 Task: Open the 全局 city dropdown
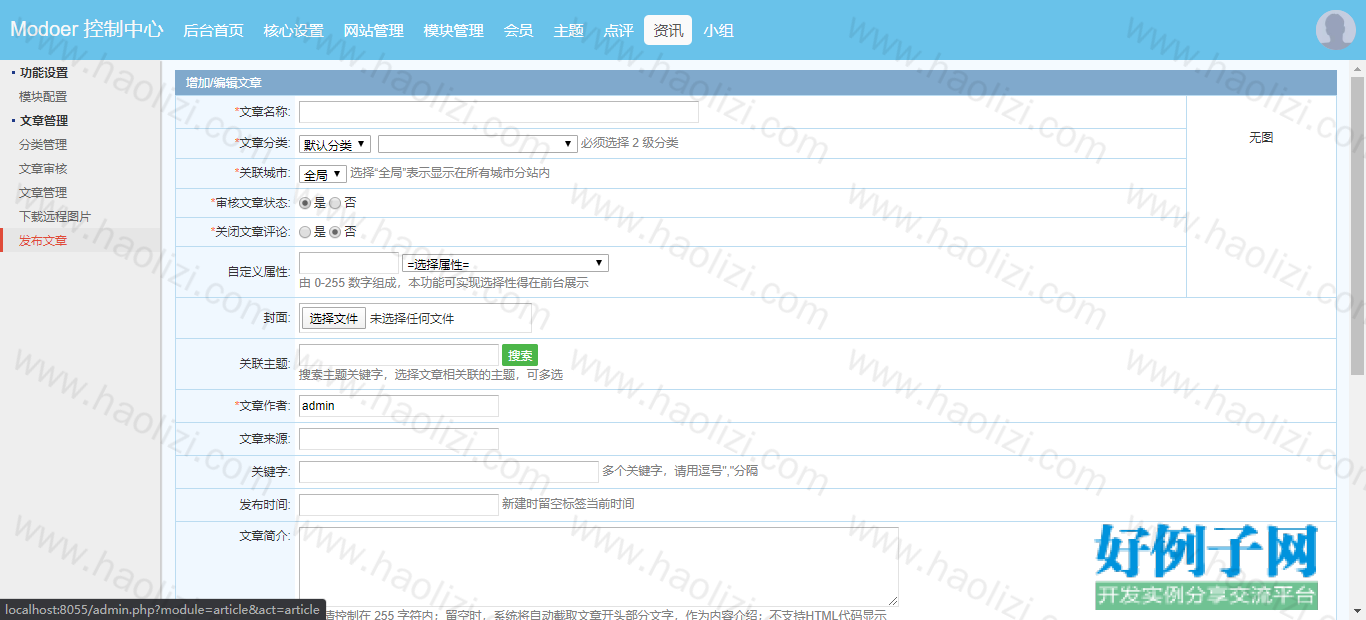click(x=323, y=174)
